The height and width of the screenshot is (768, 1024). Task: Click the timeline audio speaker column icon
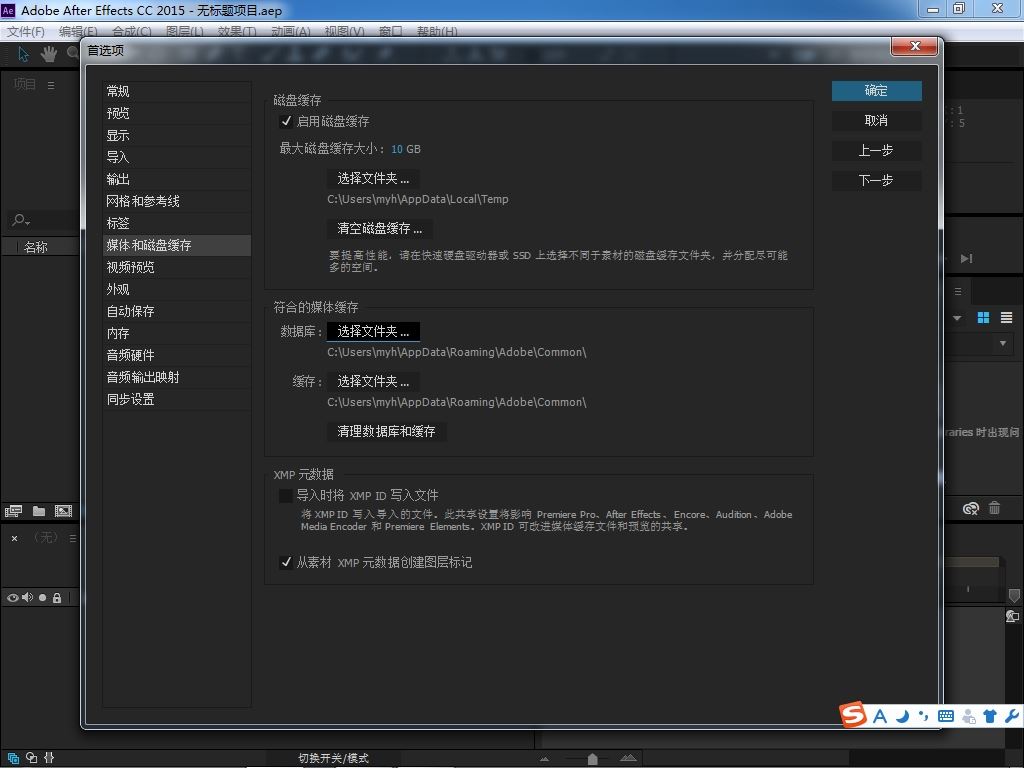pos(27,598)
